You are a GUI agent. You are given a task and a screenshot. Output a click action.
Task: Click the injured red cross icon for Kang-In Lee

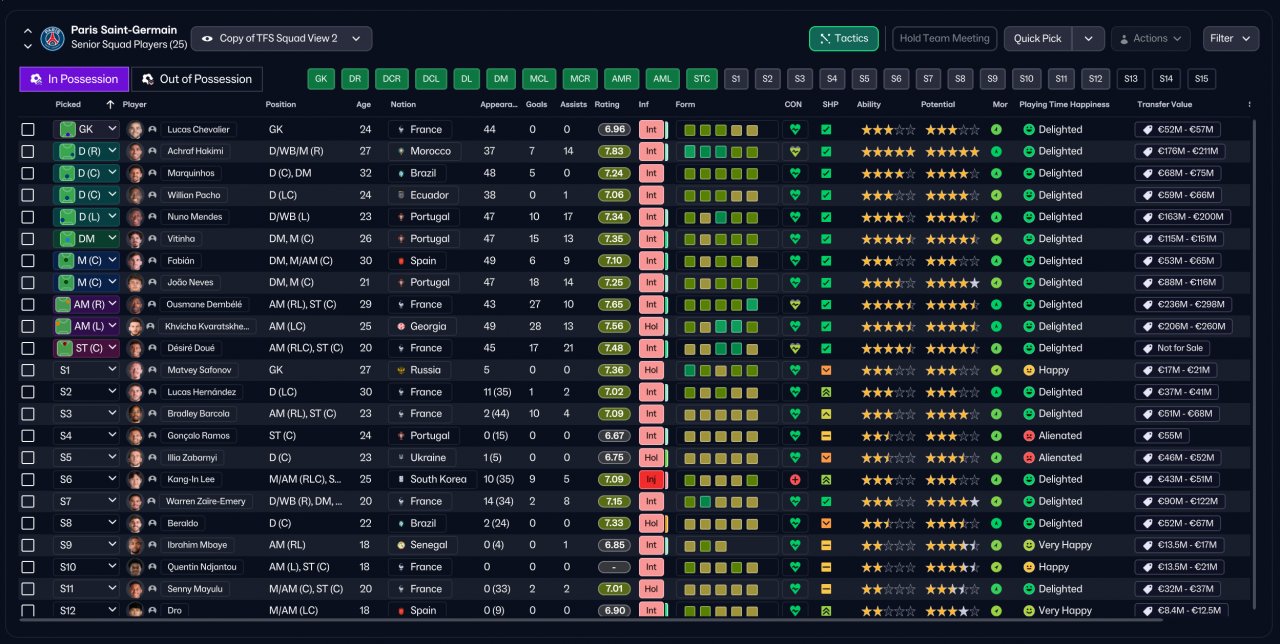pos(795,480)
